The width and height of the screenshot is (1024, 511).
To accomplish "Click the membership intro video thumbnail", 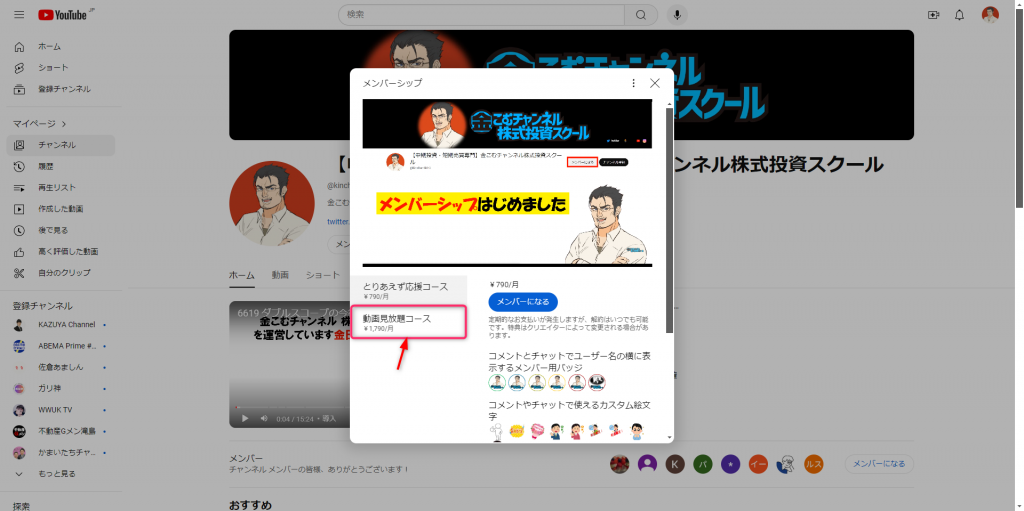I will 507,182.
